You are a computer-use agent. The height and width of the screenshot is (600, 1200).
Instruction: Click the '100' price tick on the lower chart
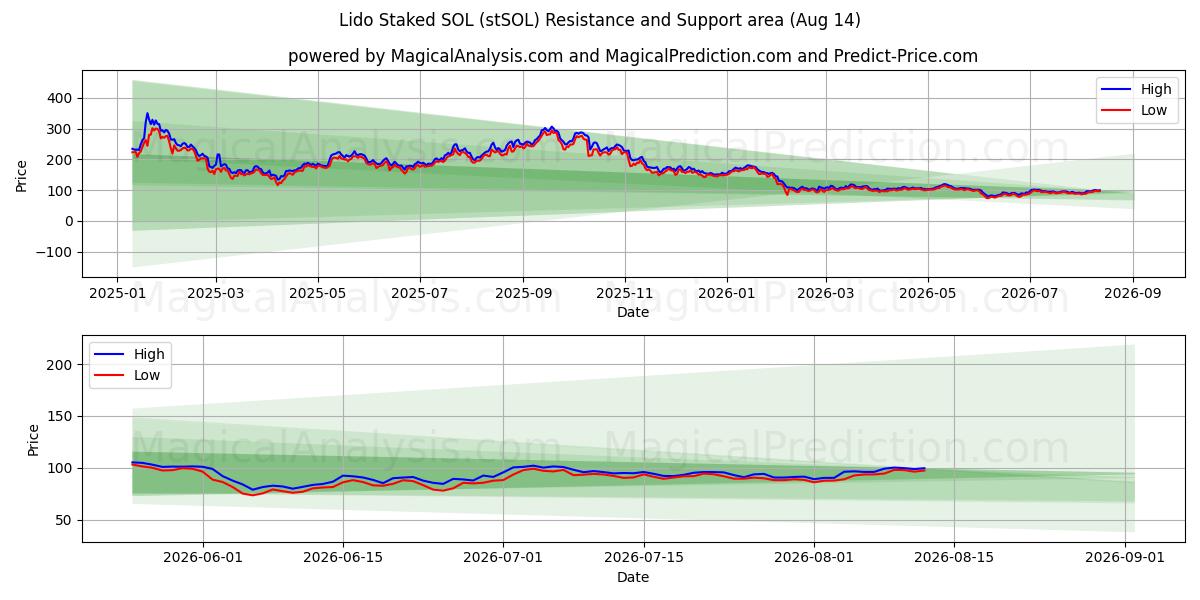pyautogui.click(x=61, y=468)
